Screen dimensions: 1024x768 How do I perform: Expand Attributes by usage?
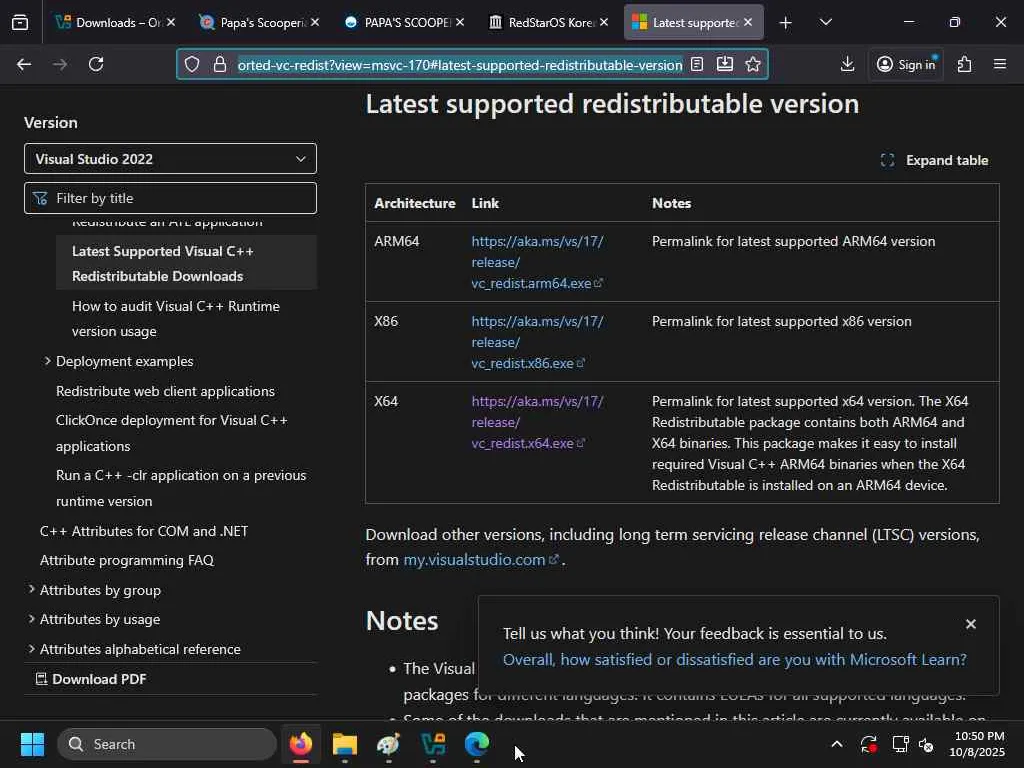(99, 619)
